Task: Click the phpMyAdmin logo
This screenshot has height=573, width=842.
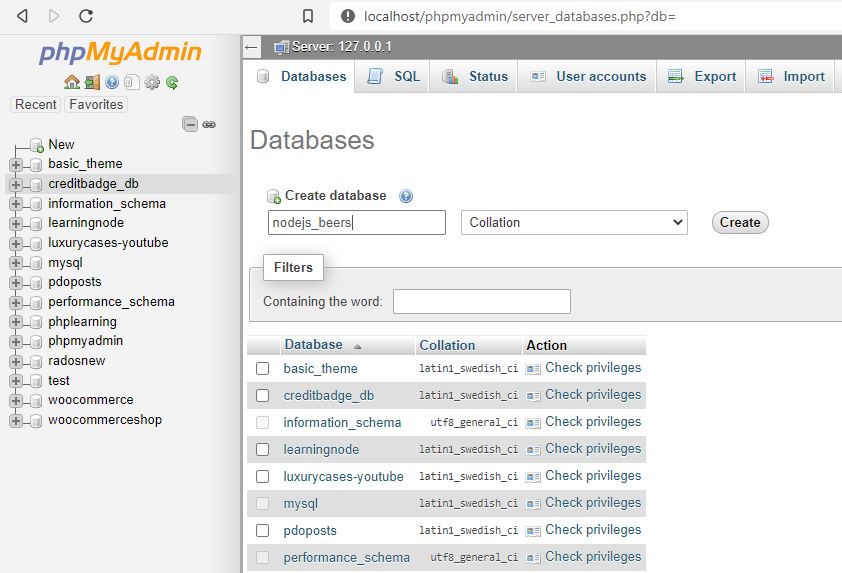Action: 120,53
